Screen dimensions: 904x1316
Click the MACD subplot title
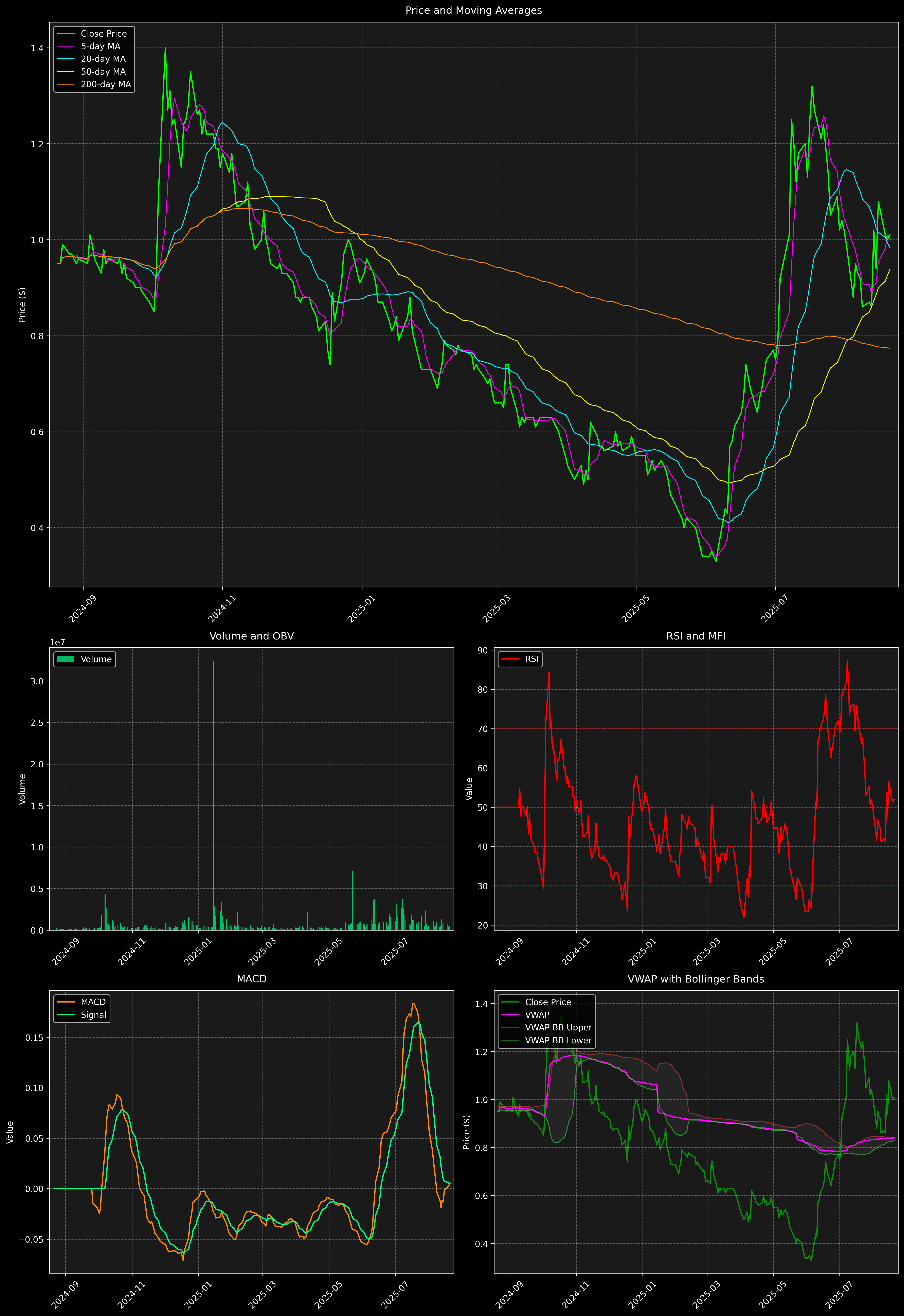[x=252, y=979]
